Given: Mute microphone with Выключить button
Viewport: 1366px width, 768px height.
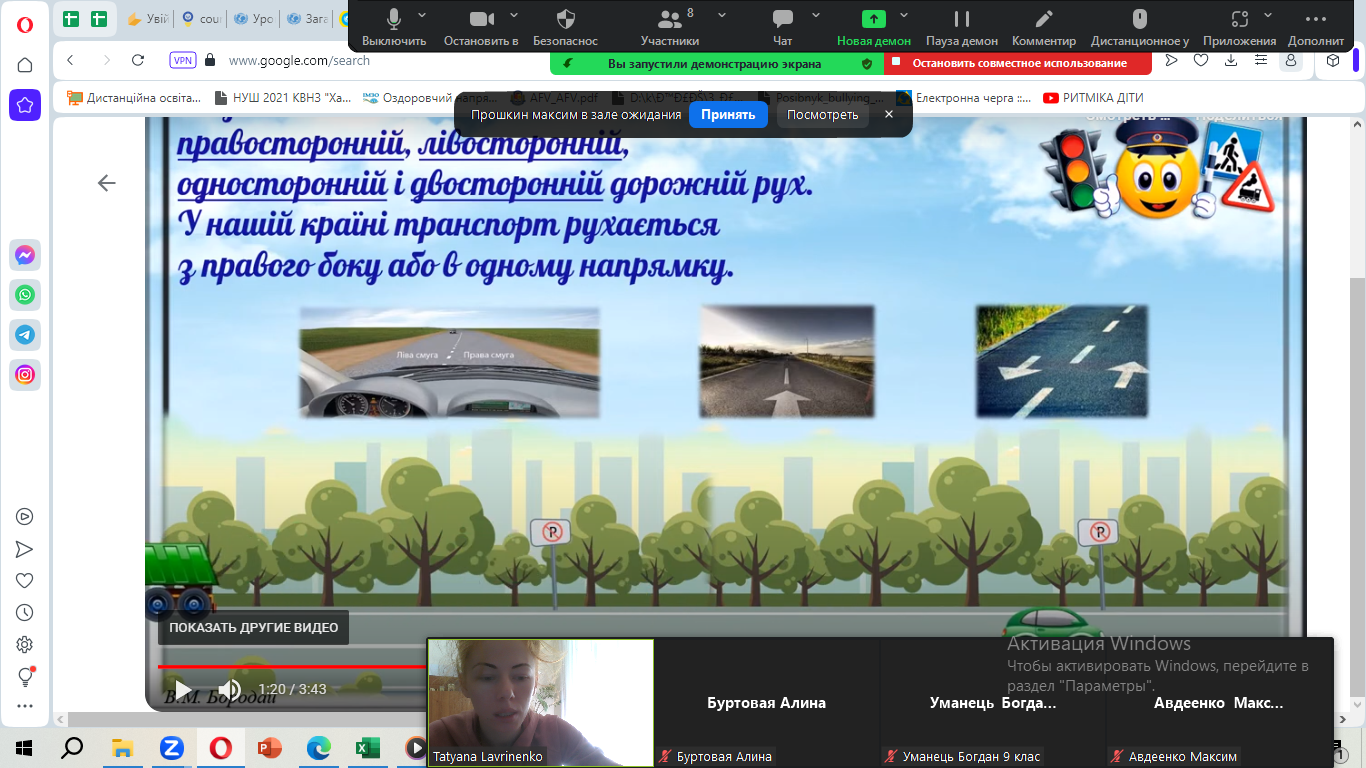Looking at the screenshot, I should click(x=394, y=27).
